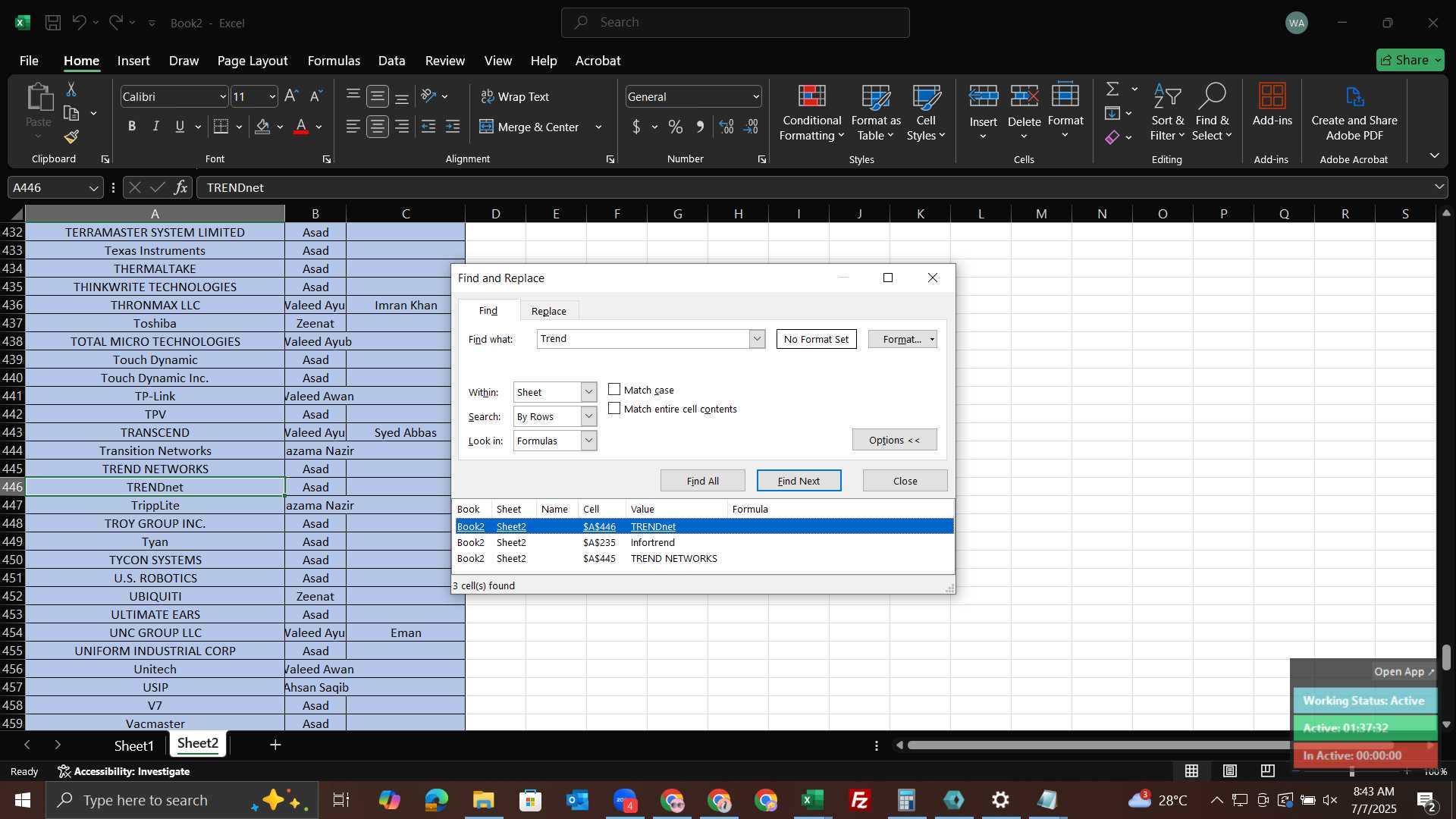Click the AutoSum sigma icon

pyautogui.click(x=1112, y=89)
